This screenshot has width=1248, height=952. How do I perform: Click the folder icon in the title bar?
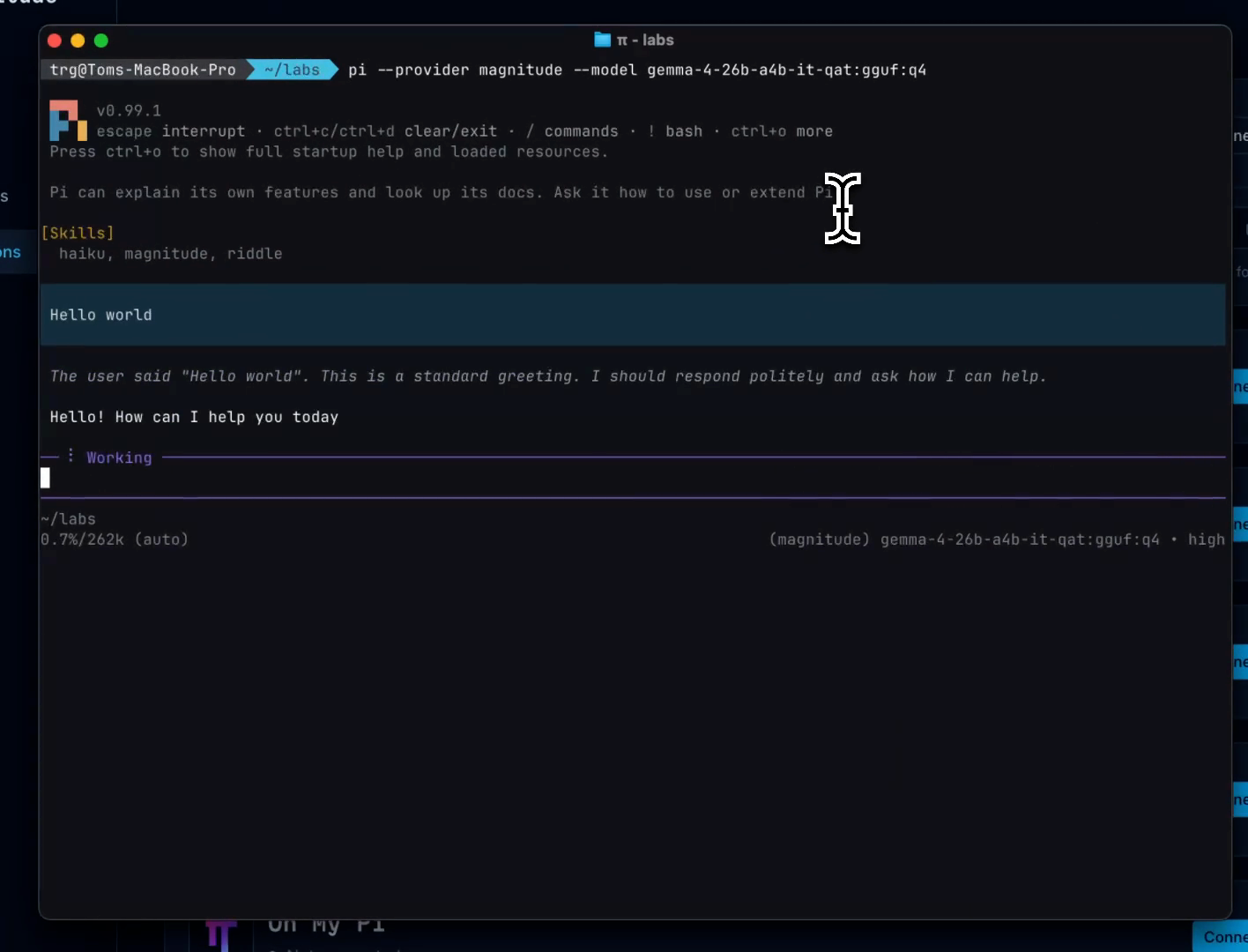(x=603, y=40)
